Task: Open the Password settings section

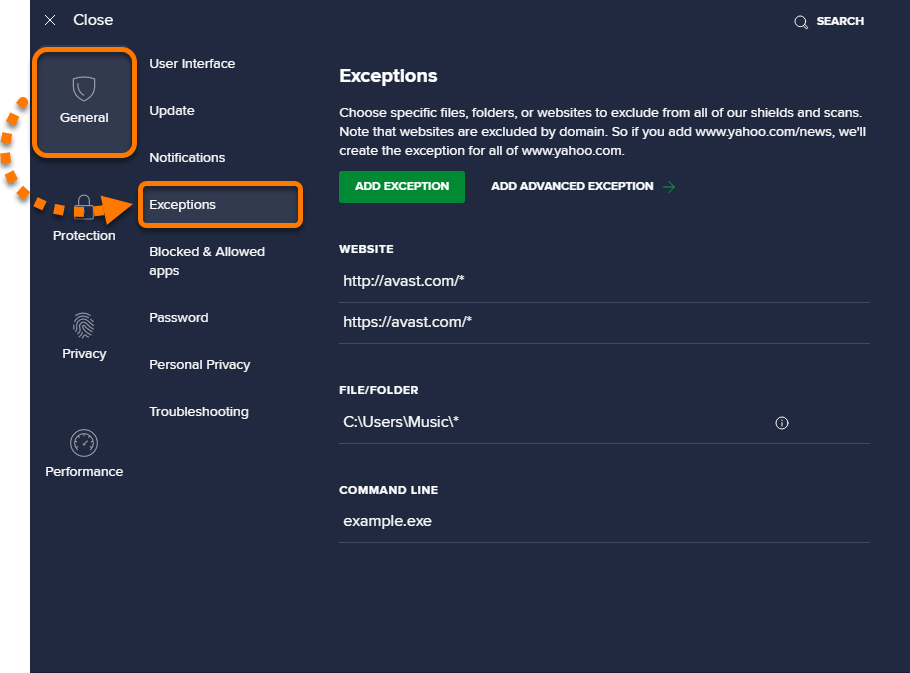Action: pos(179,318)
